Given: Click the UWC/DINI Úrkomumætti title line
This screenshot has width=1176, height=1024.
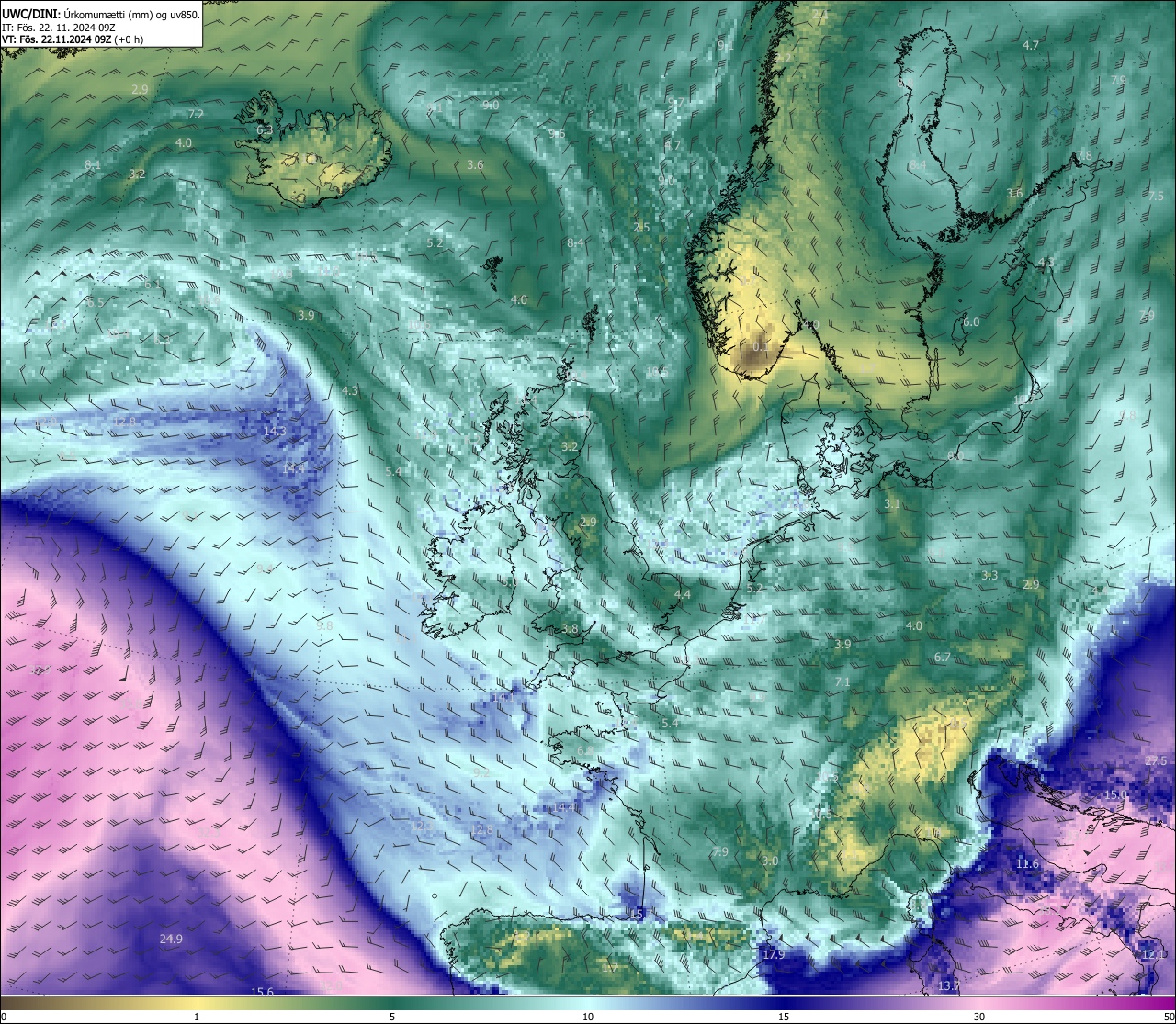Looking at the screenshot, I should coord(101,14).
